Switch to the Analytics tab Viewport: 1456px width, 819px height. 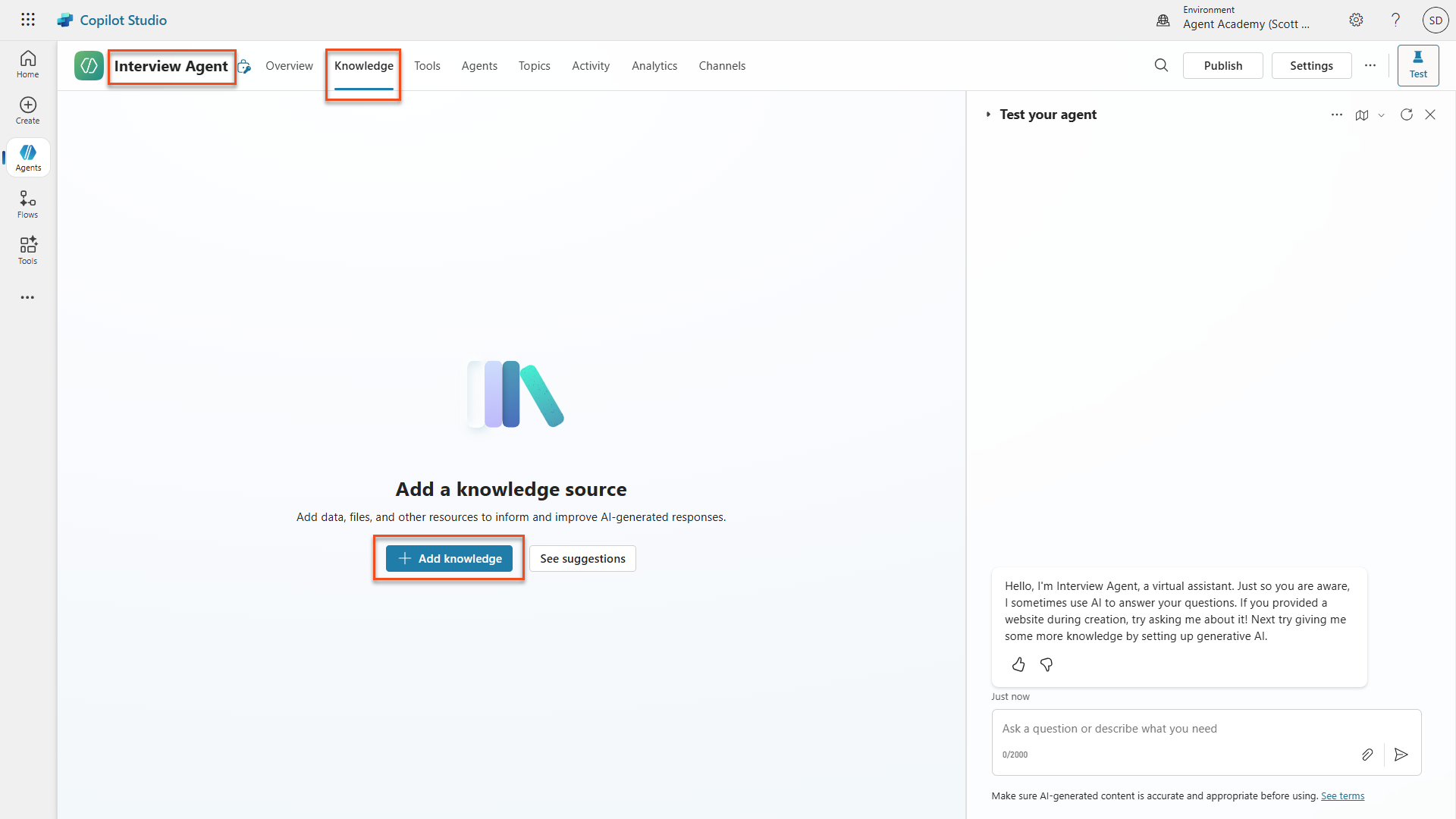[654, 66]
